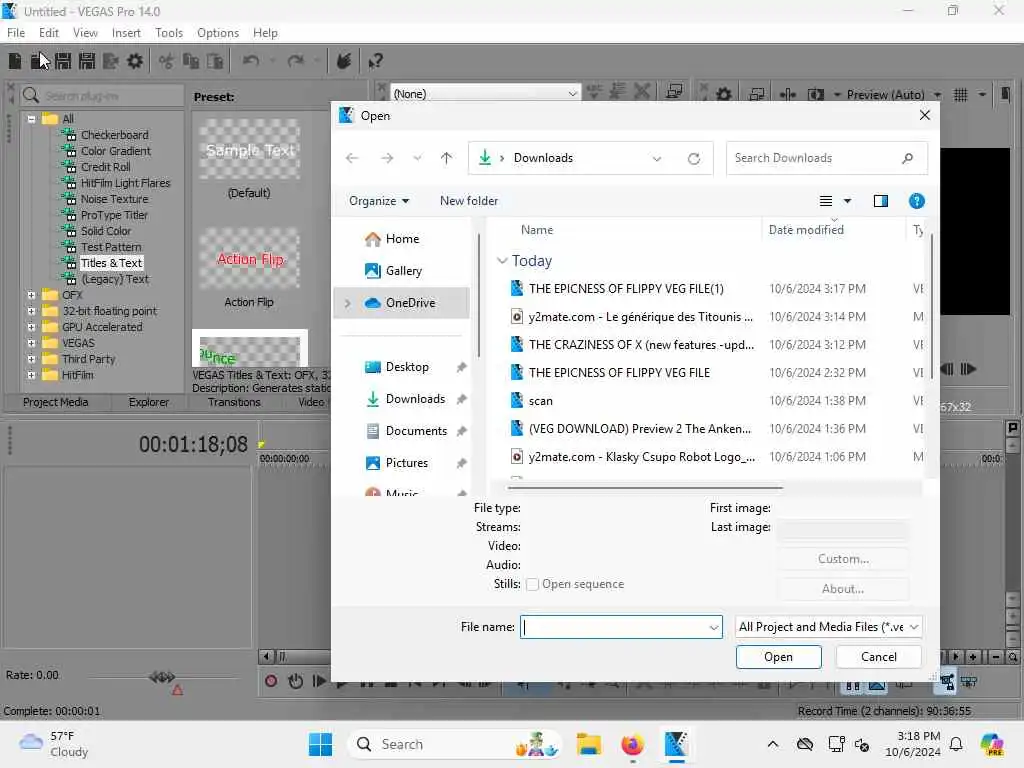Screen dimensions: 1024x768
Task: Open address bar history dropdown next to Downloads
Action: (x=657, y=158)
